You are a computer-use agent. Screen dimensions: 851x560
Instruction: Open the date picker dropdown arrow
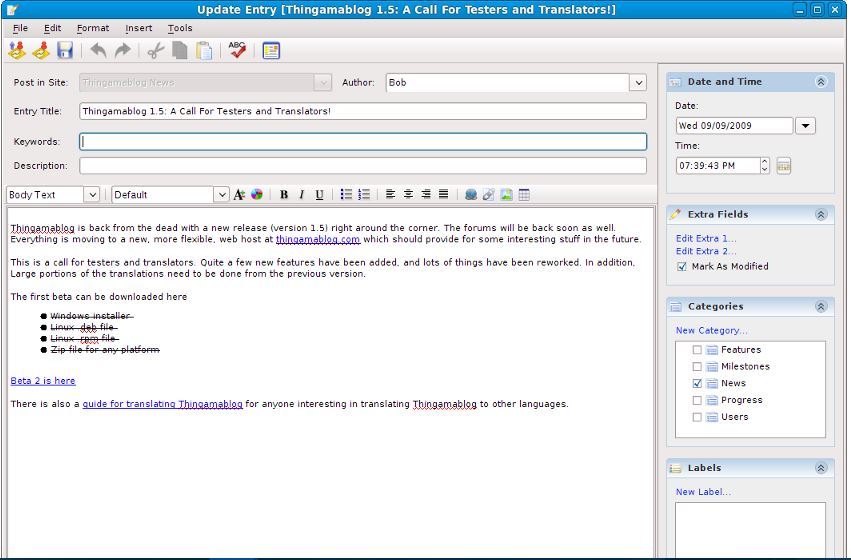coord(805,126)
